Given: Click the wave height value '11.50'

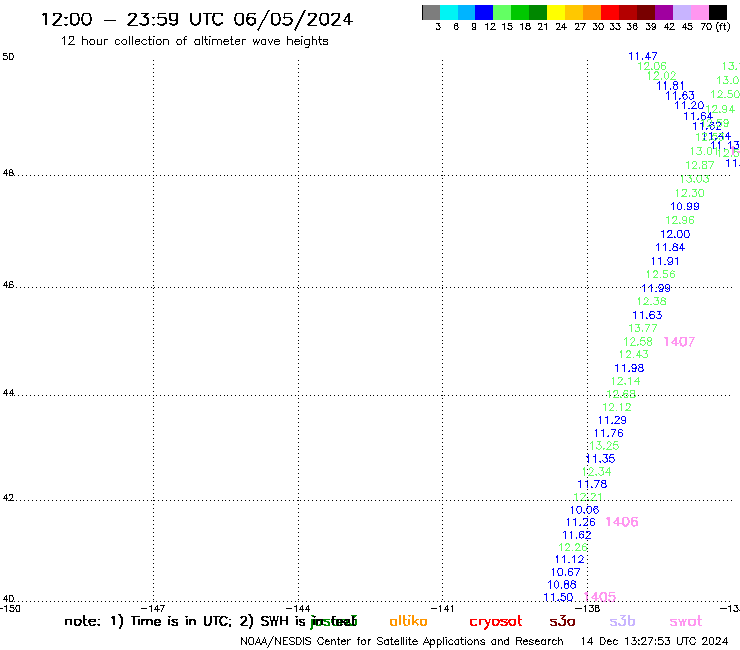Looking at the screenshot, I should pyautogui.click(x=558, y=597).
